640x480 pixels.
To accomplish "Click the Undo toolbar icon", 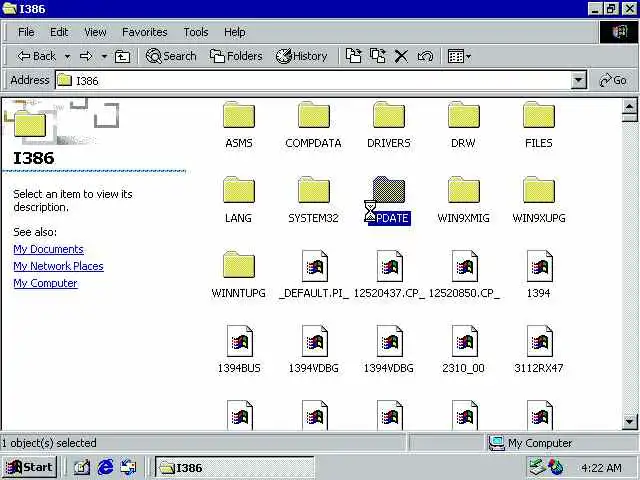I will [425, 56].
